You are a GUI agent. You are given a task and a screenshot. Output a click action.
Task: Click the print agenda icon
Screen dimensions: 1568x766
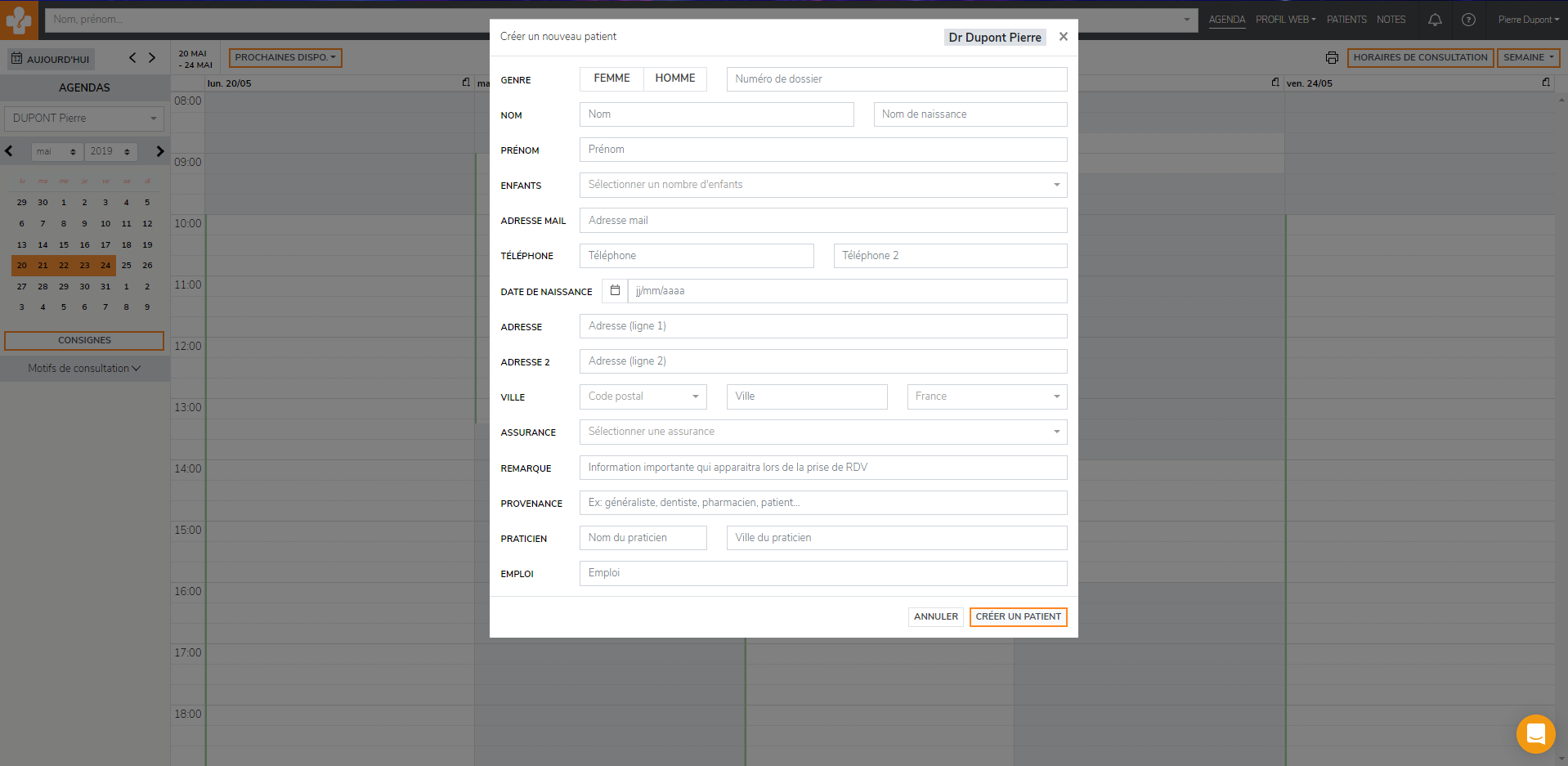[1332, 58]
